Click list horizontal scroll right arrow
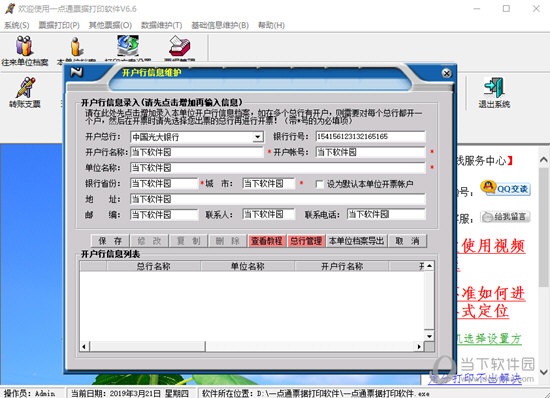Viewport: 550px width, 398px height. [419, 347]
